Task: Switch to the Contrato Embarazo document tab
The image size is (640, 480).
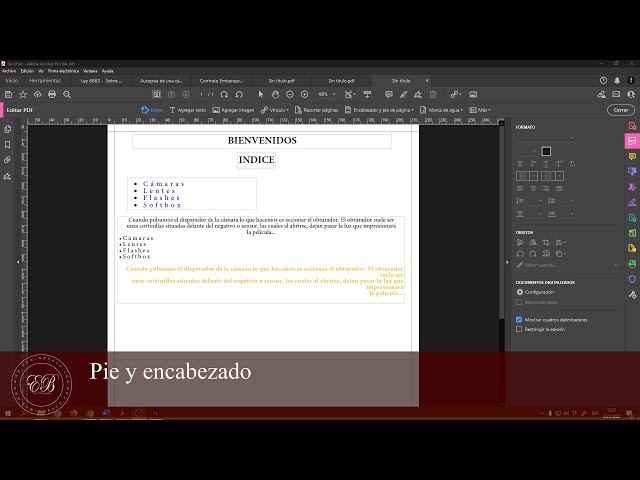Action: coord(221,81)
